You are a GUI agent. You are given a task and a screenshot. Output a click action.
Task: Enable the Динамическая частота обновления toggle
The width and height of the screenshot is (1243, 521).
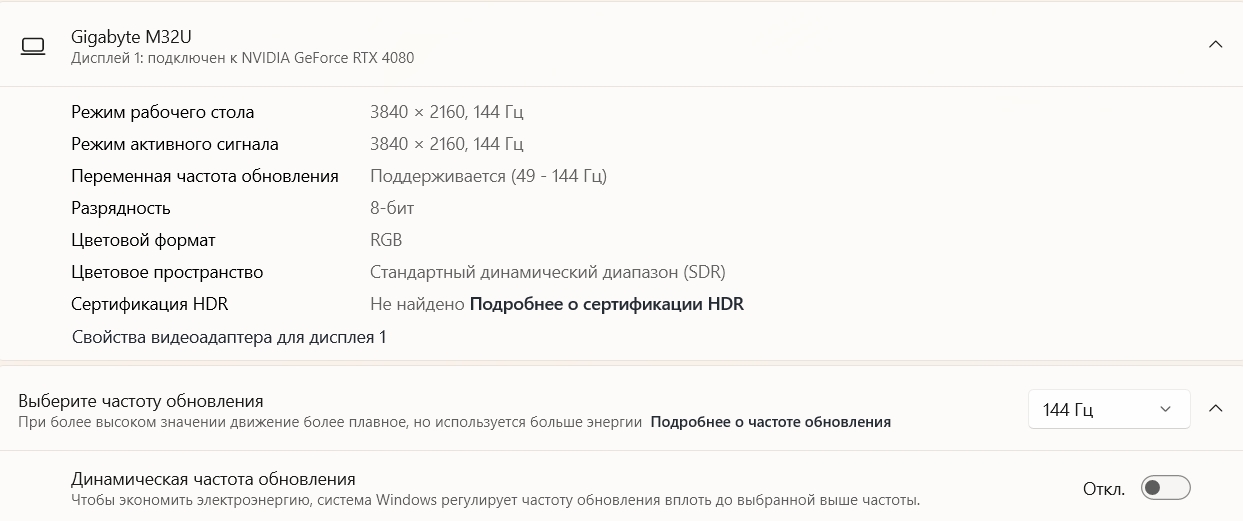[1165, 488]
